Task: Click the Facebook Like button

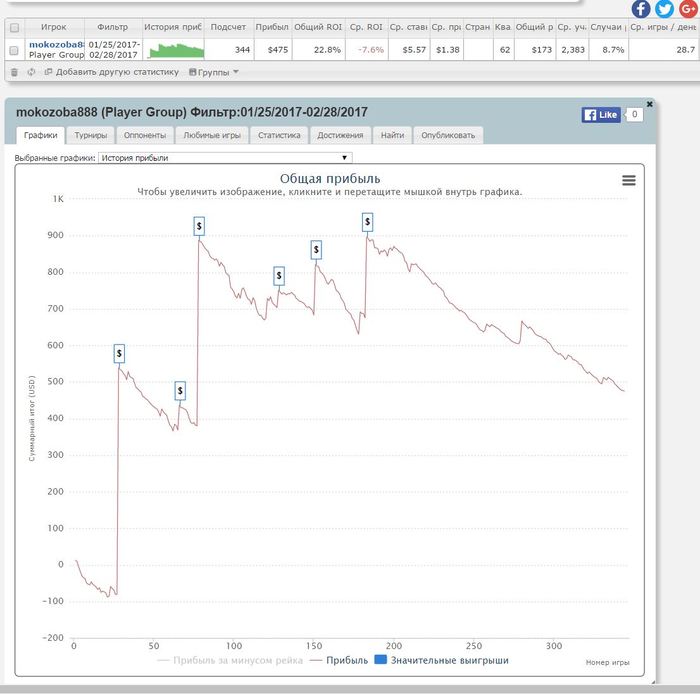Action: [x=601, y=115]
